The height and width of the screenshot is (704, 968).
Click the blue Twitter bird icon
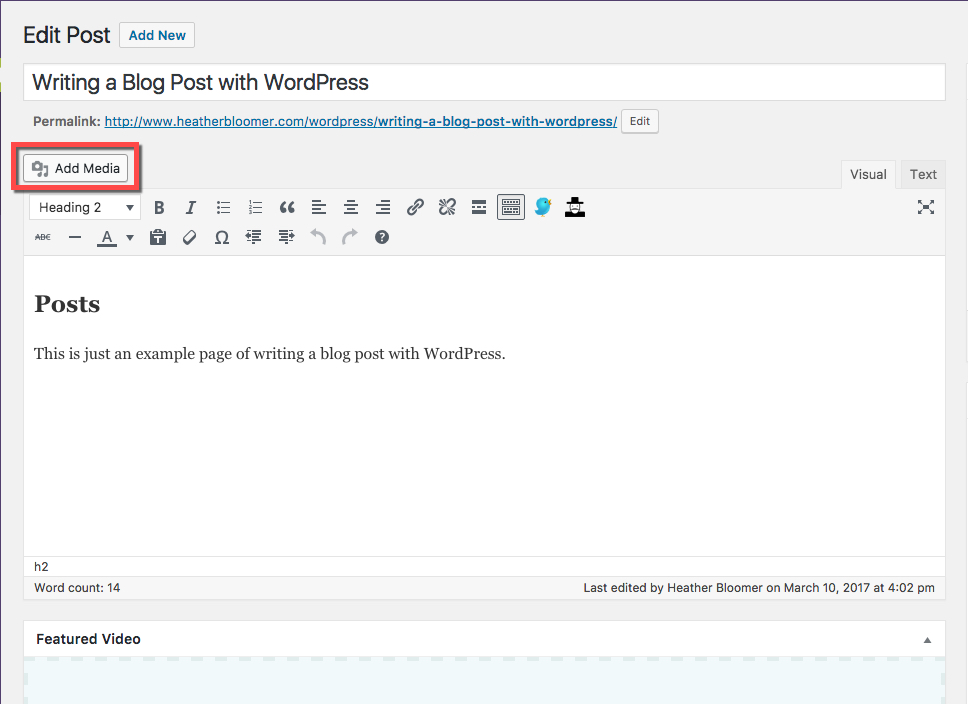coord(543,207)
